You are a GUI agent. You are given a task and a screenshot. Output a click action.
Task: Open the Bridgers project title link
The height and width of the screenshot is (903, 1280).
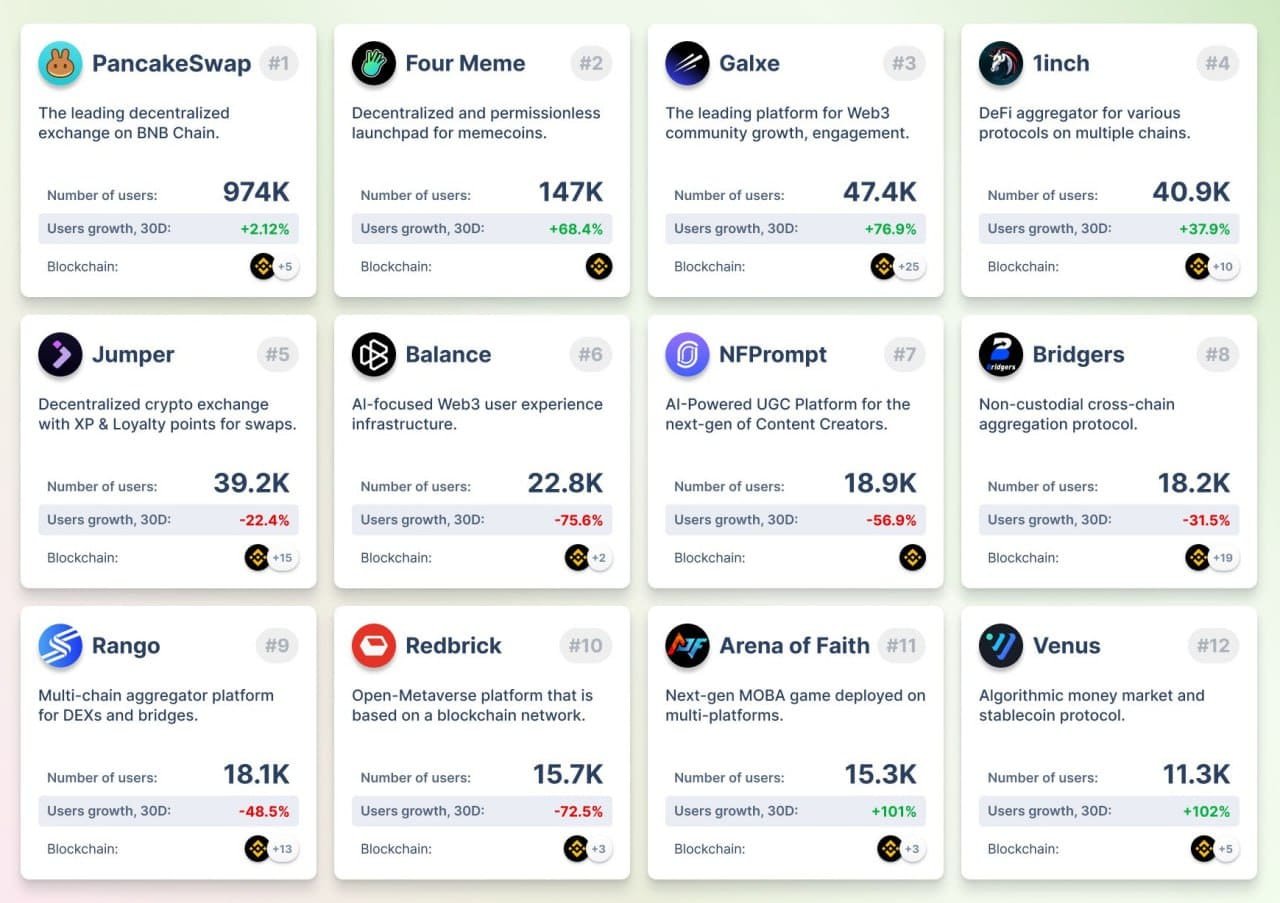tap(1078, 354)
